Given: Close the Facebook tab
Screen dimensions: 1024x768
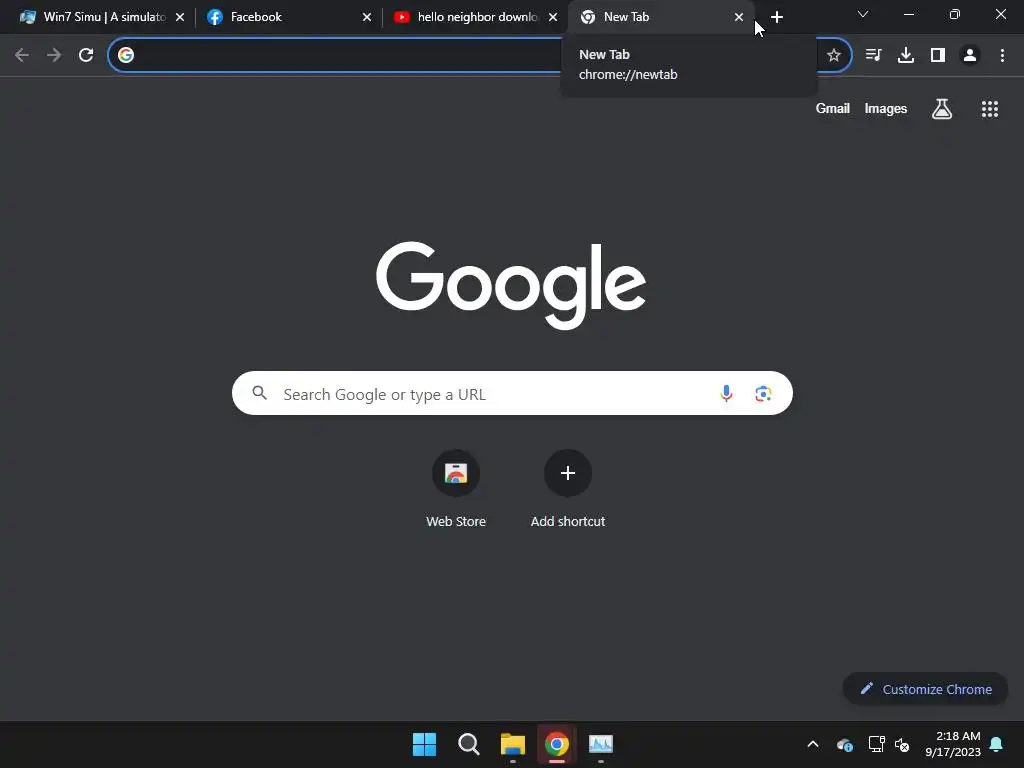Looking at the screenshot, I should [367, 17].
